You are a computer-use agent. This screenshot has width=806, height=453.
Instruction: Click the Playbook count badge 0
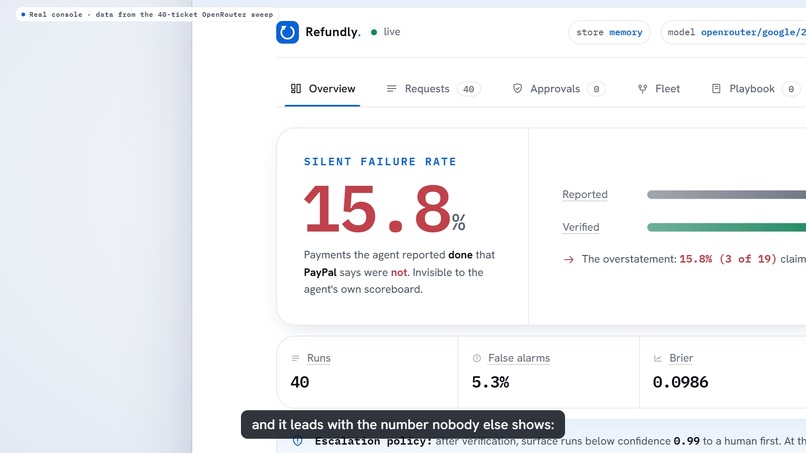coord(791,89)
